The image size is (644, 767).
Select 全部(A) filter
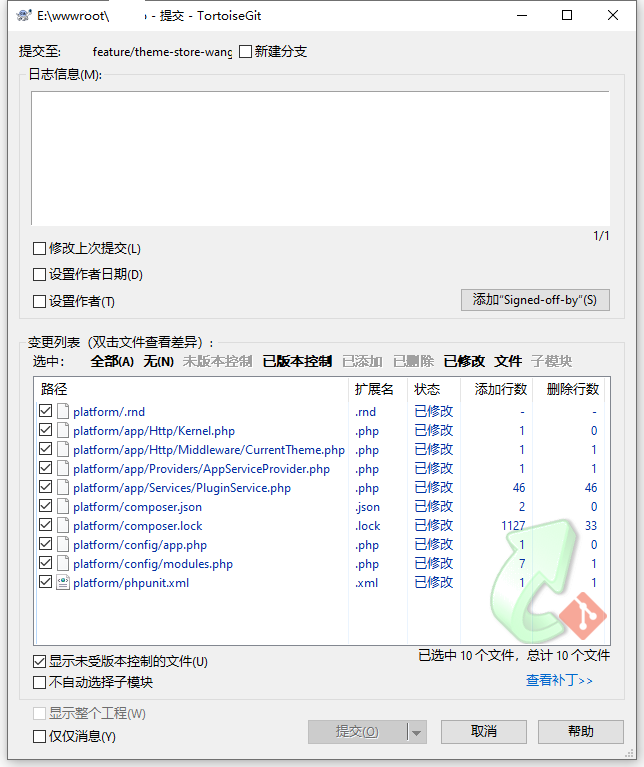tap(112, 361)
